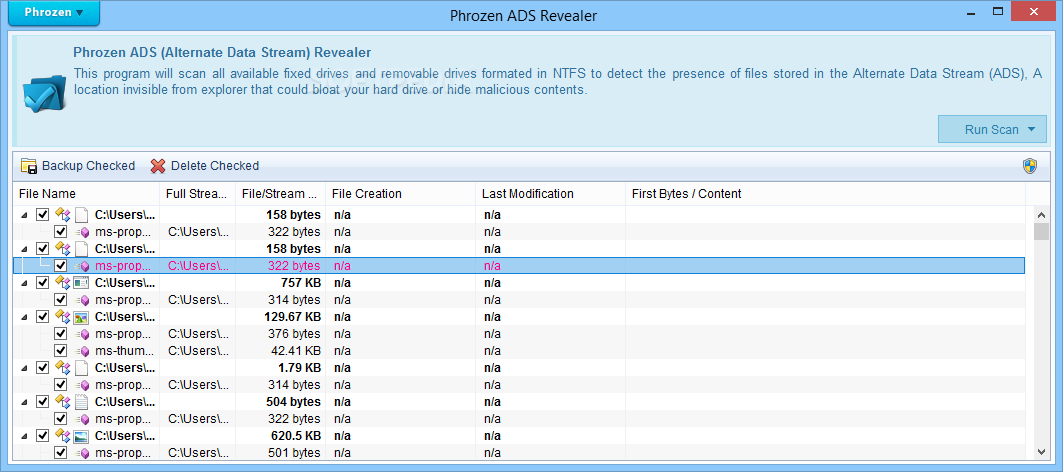Screen dimensions: 1063x472
Task: Uncheck the ms-thum 42.41 KB stream checkbox
Action: 60,351
